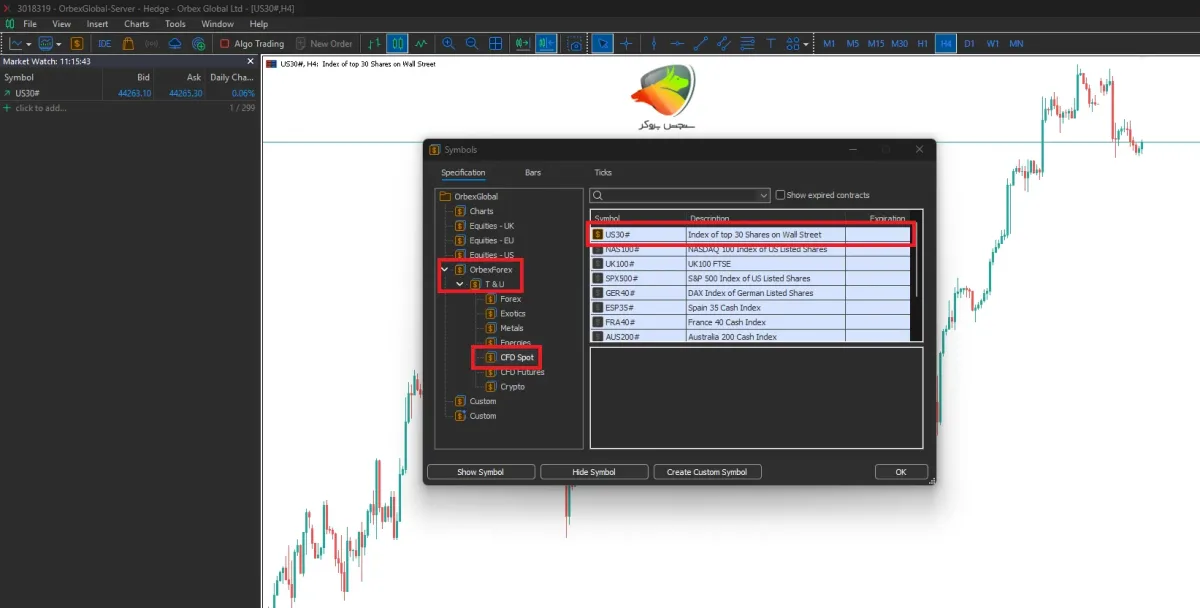Switch to candlestick chart display
The image size is (1200, 608).
click(398, 44)
